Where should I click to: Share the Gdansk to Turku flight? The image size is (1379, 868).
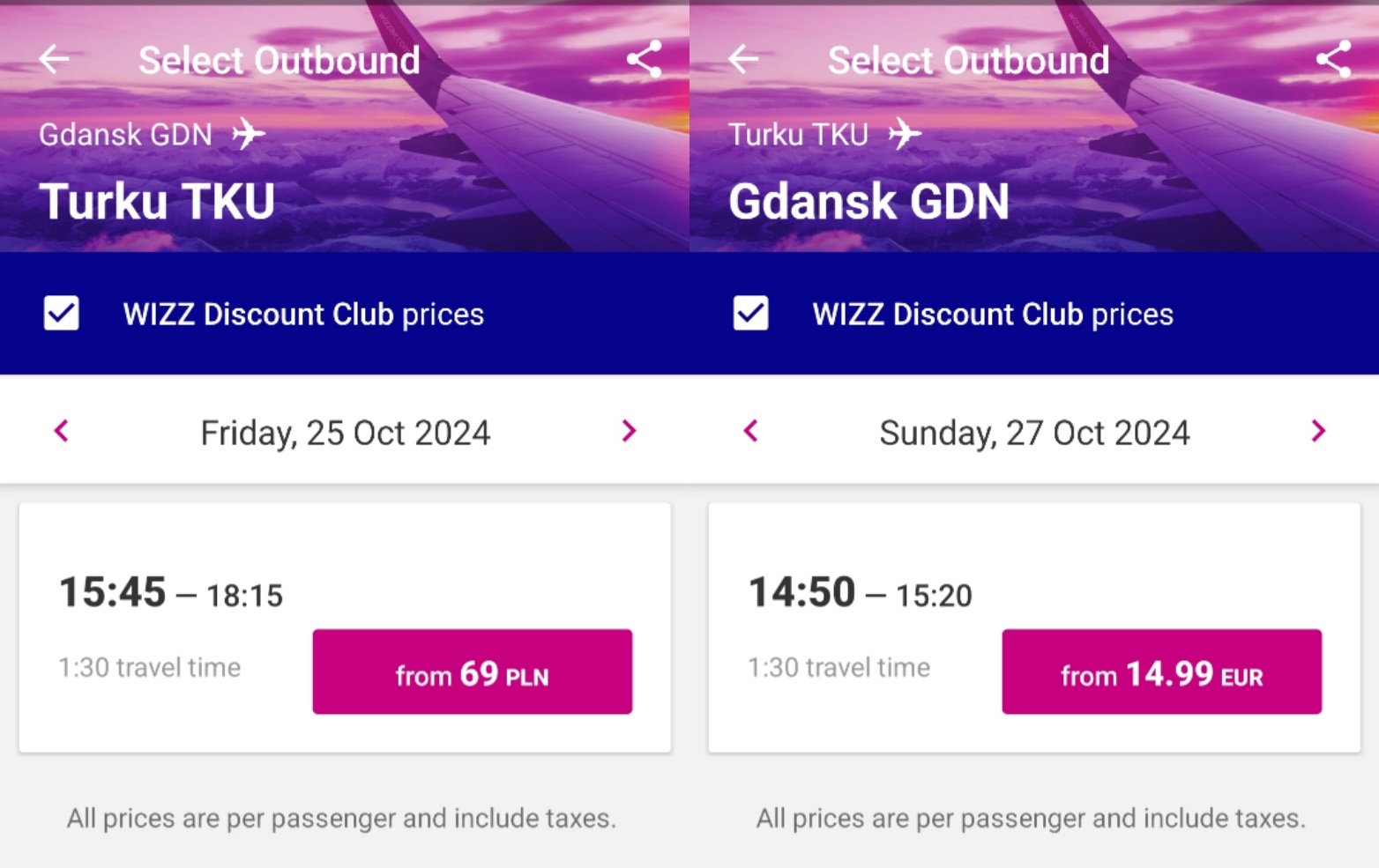[x=645, y=59]
